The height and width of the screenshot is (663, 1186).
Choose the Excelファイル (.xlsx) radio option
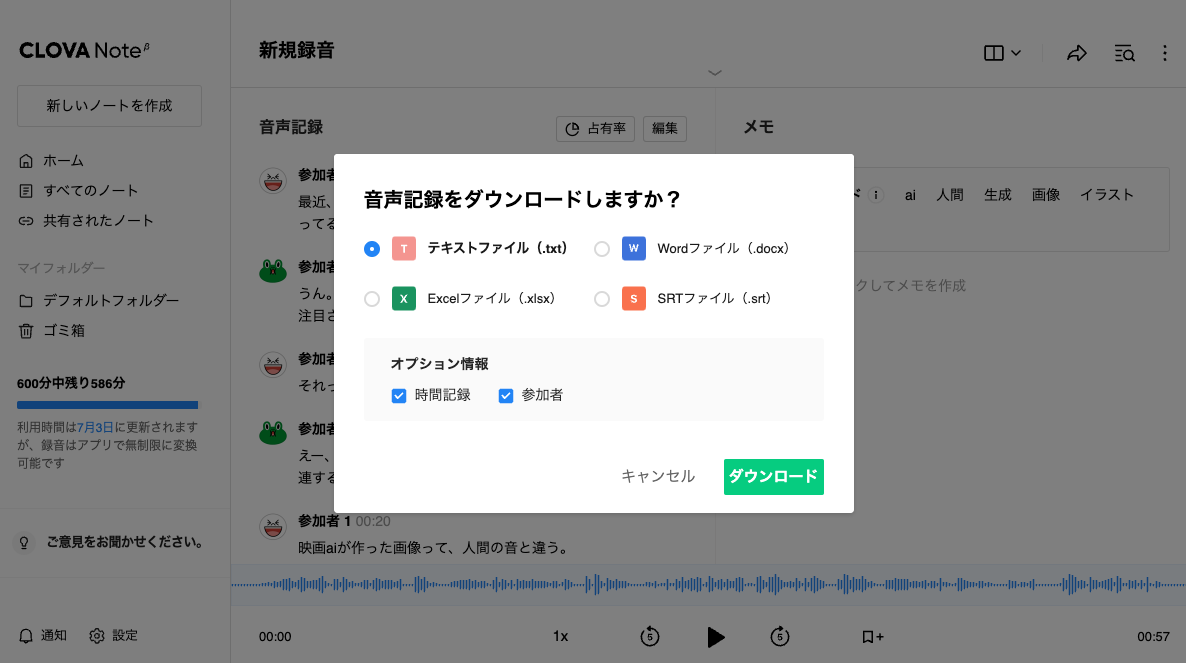coord(372,299)
